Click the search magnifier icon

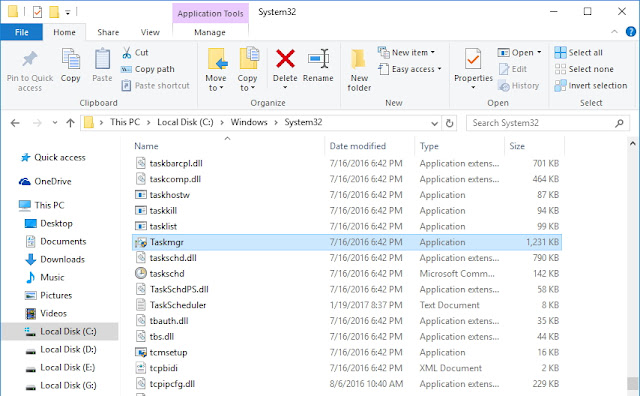[619, 123]
